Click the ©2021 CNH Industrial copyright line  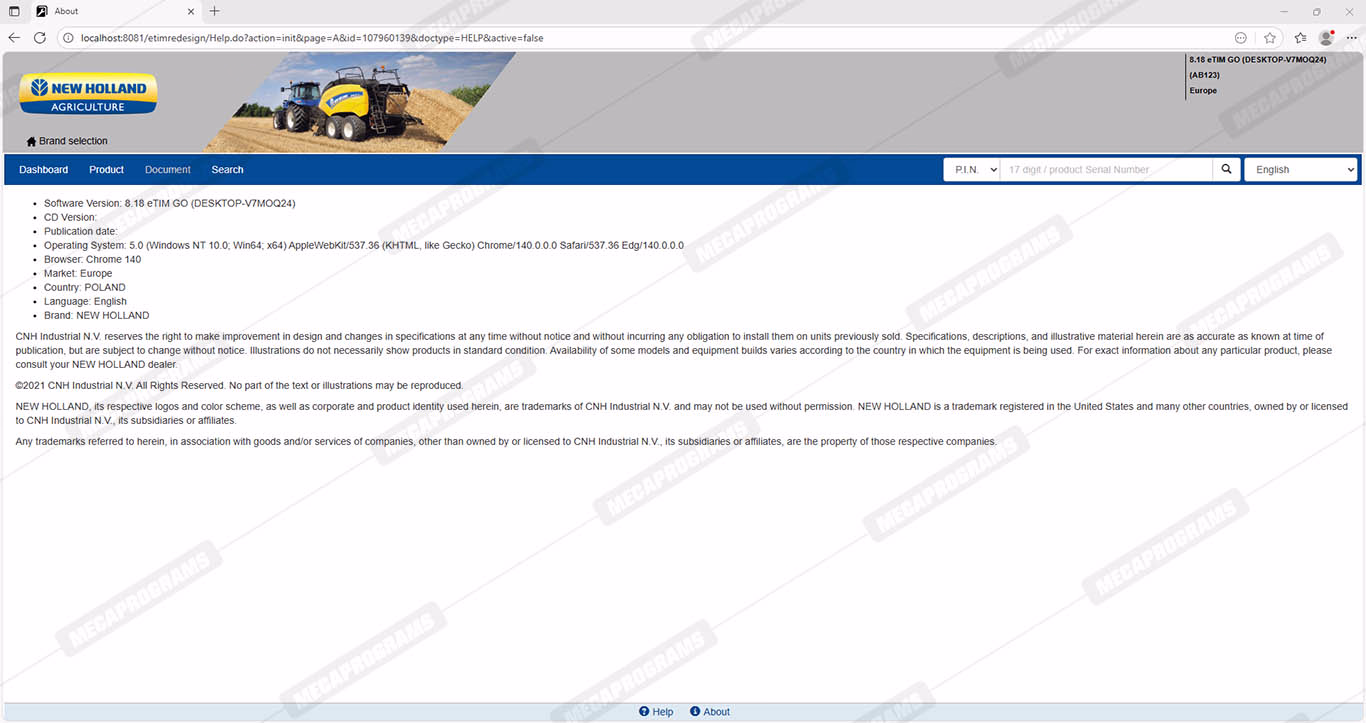click(239, 385)
